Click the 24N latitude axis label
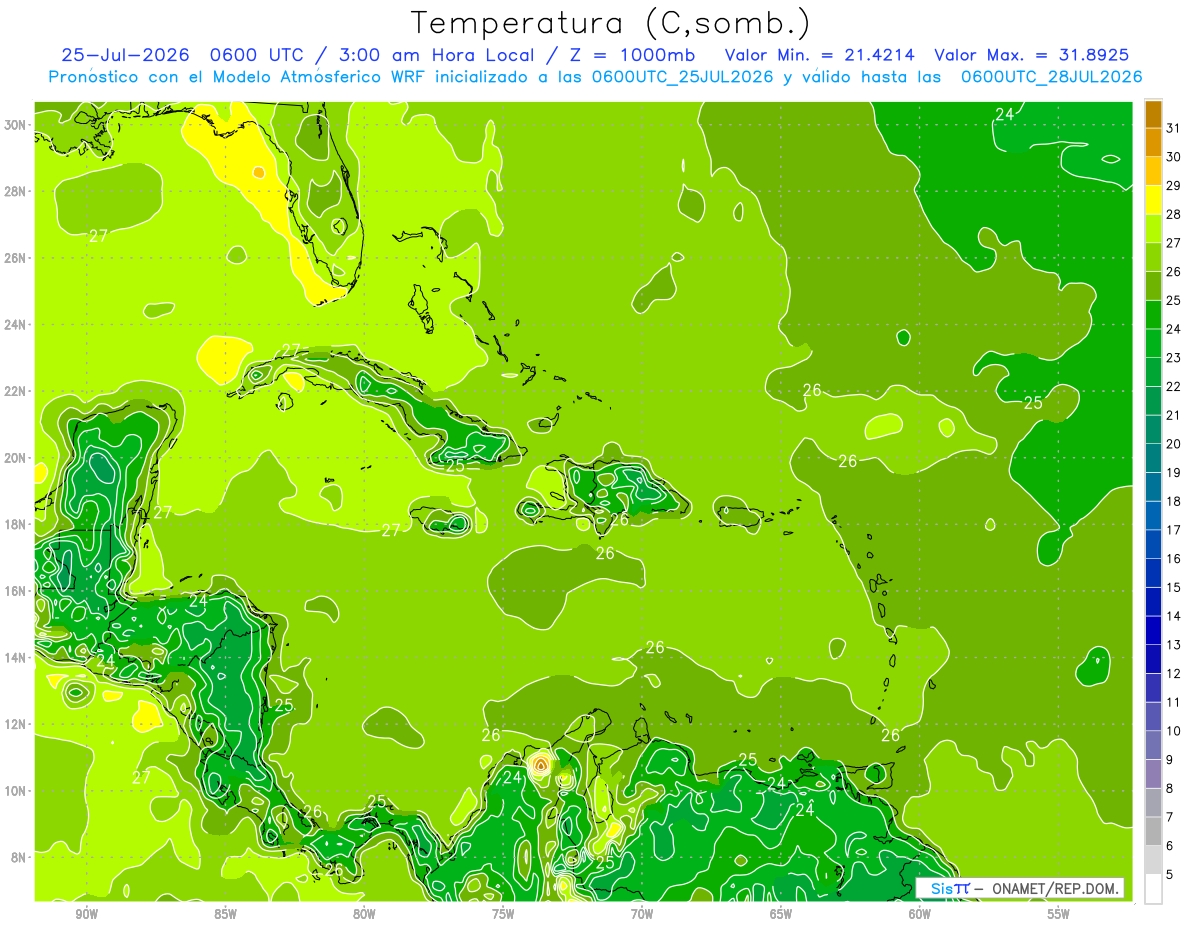 16,325
